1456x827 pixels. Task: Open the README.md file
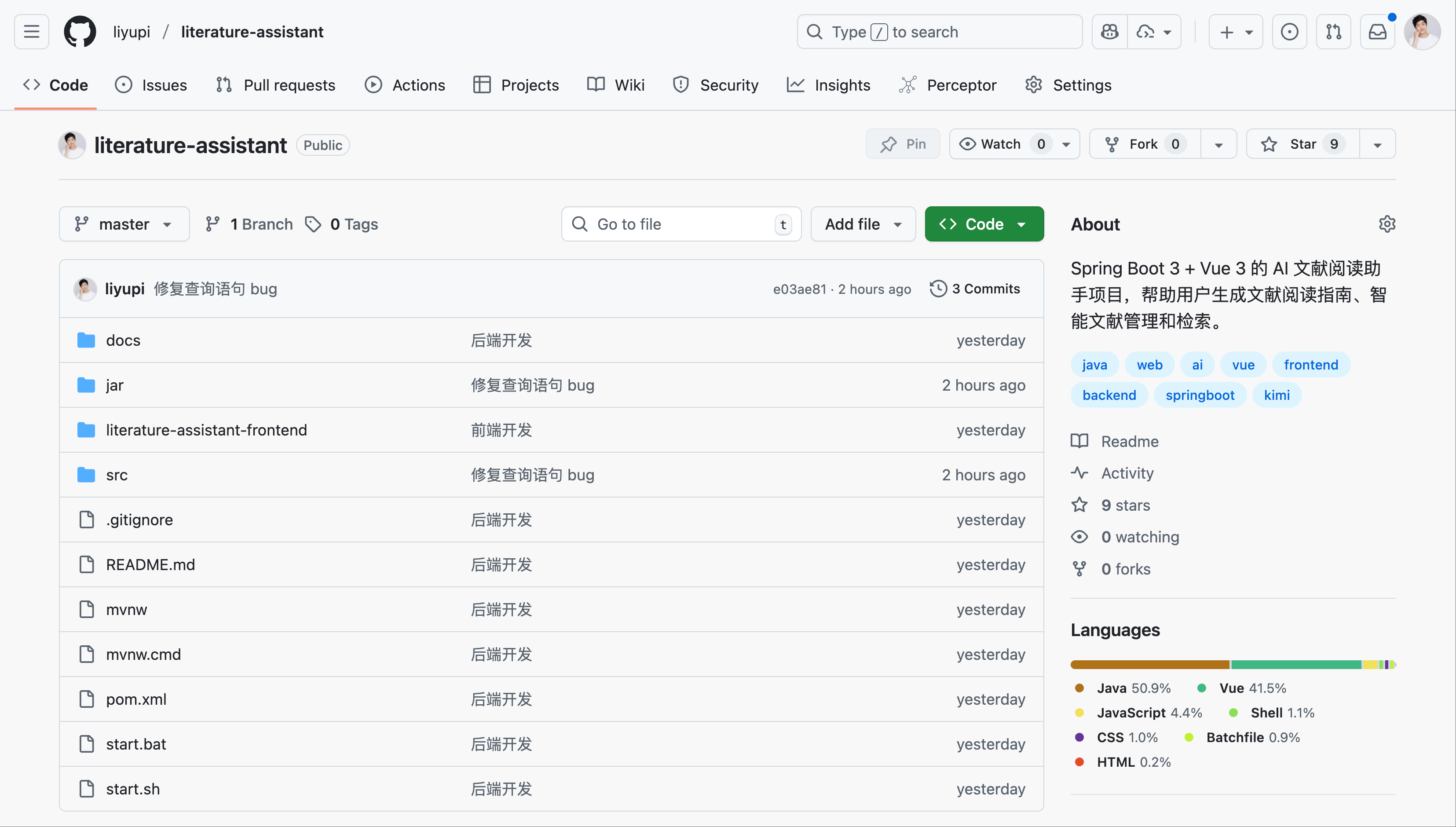tap(150, 564)
